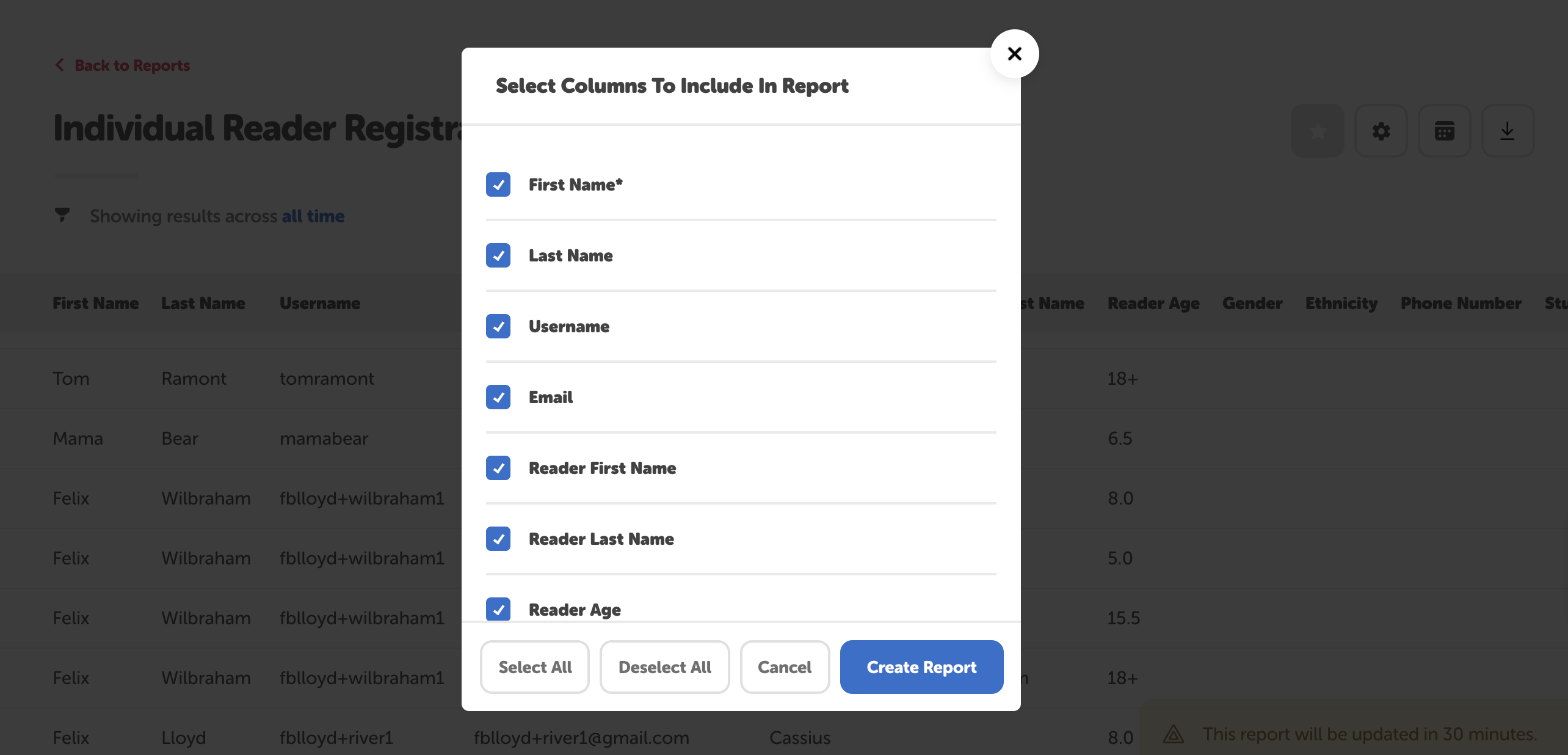
Task: Click the back arrow beside Back to Reports
Action: [x=59, y=65]
